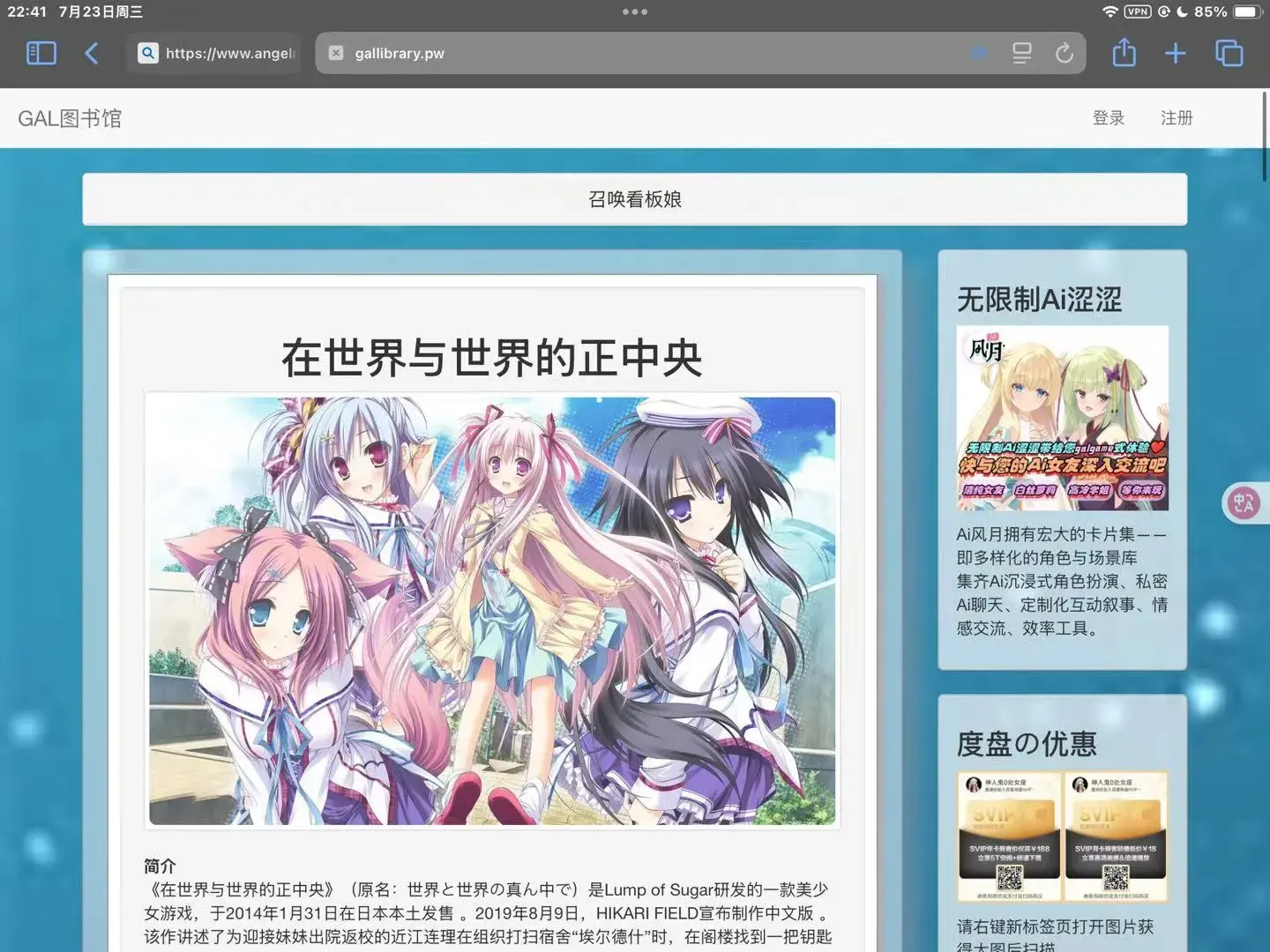Click the title 在世界与世界的正中央
The height and width of the screenshot is (952, 1270).
[x=491, y=359]
